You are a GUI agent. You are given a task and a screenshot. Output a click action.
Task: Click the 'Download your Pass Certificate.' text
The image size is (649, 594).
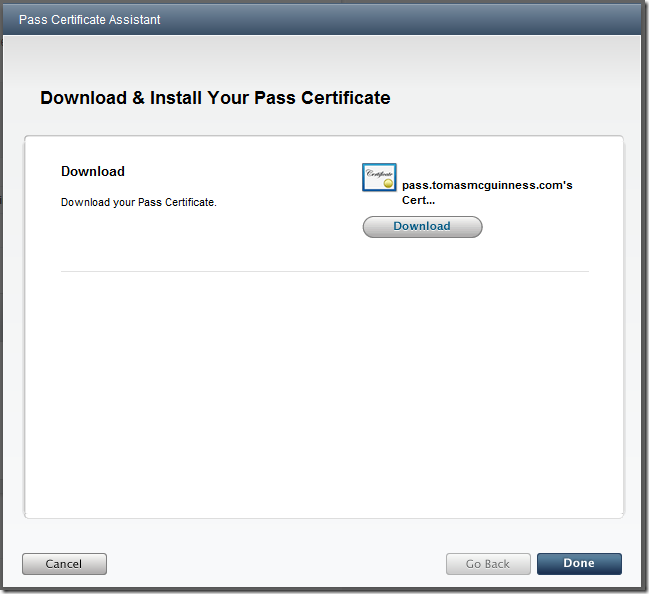point(139,202)
